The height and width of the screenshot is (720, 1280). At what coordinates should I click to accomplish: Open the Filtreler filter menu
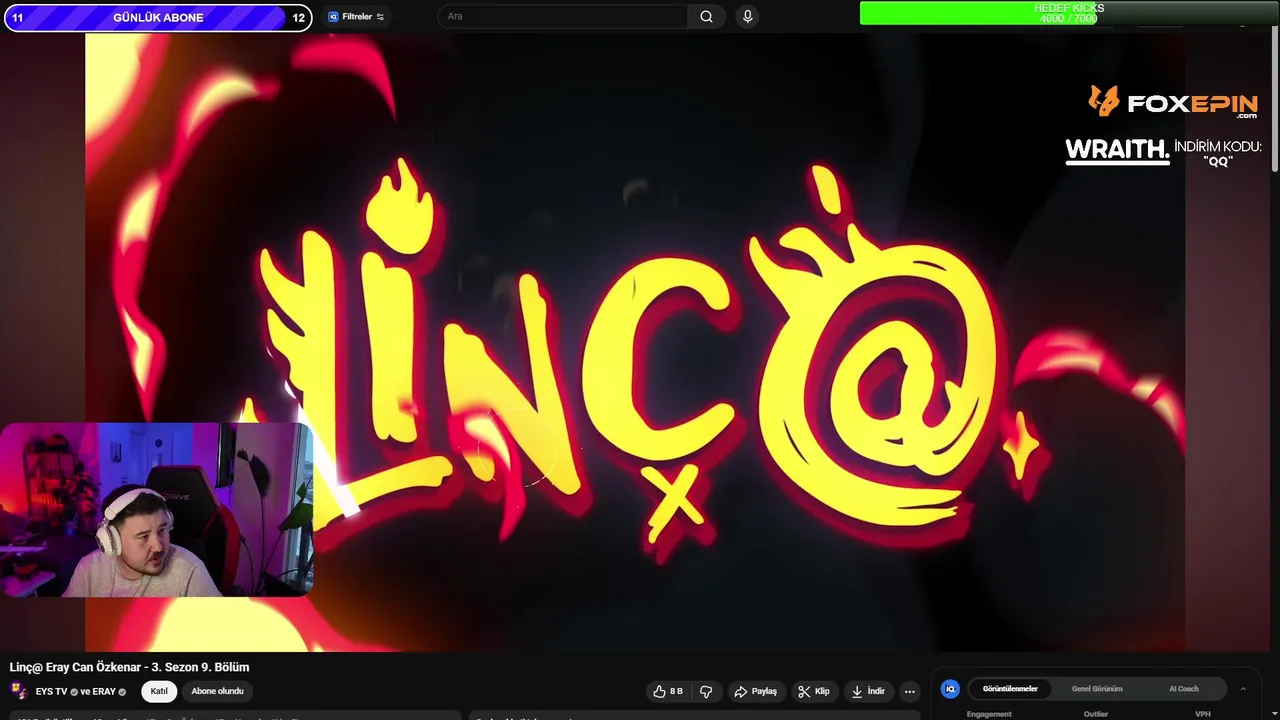[356, 17]
